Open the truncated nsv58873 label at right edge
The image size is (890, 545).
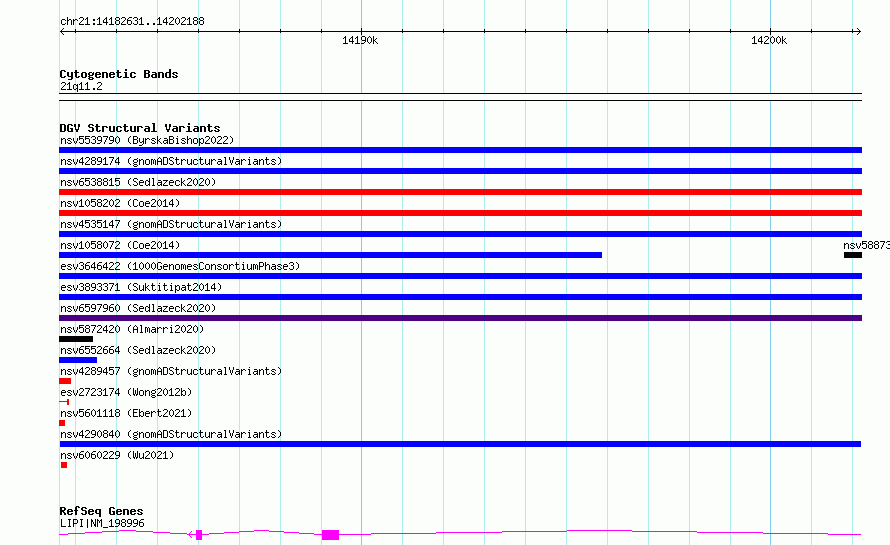tap(866, 245)
